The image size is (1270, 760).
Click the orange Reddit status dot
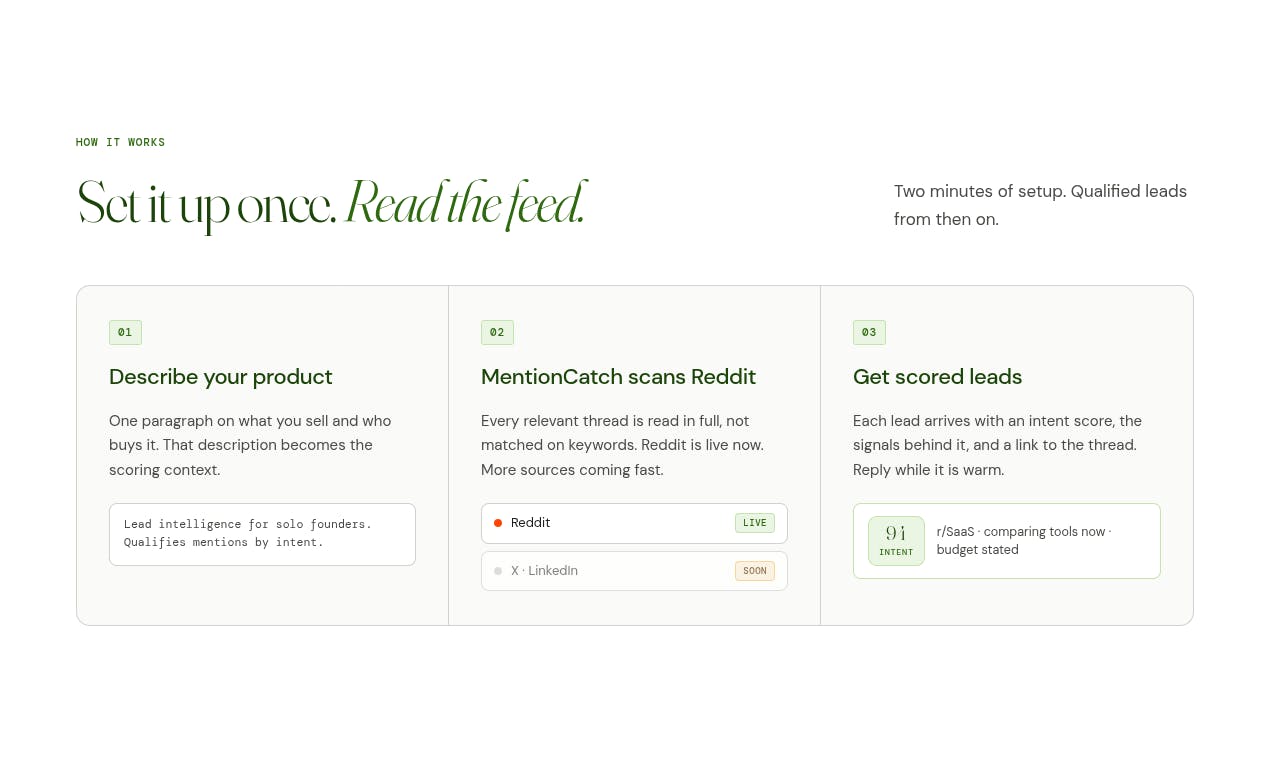(498, 523)
